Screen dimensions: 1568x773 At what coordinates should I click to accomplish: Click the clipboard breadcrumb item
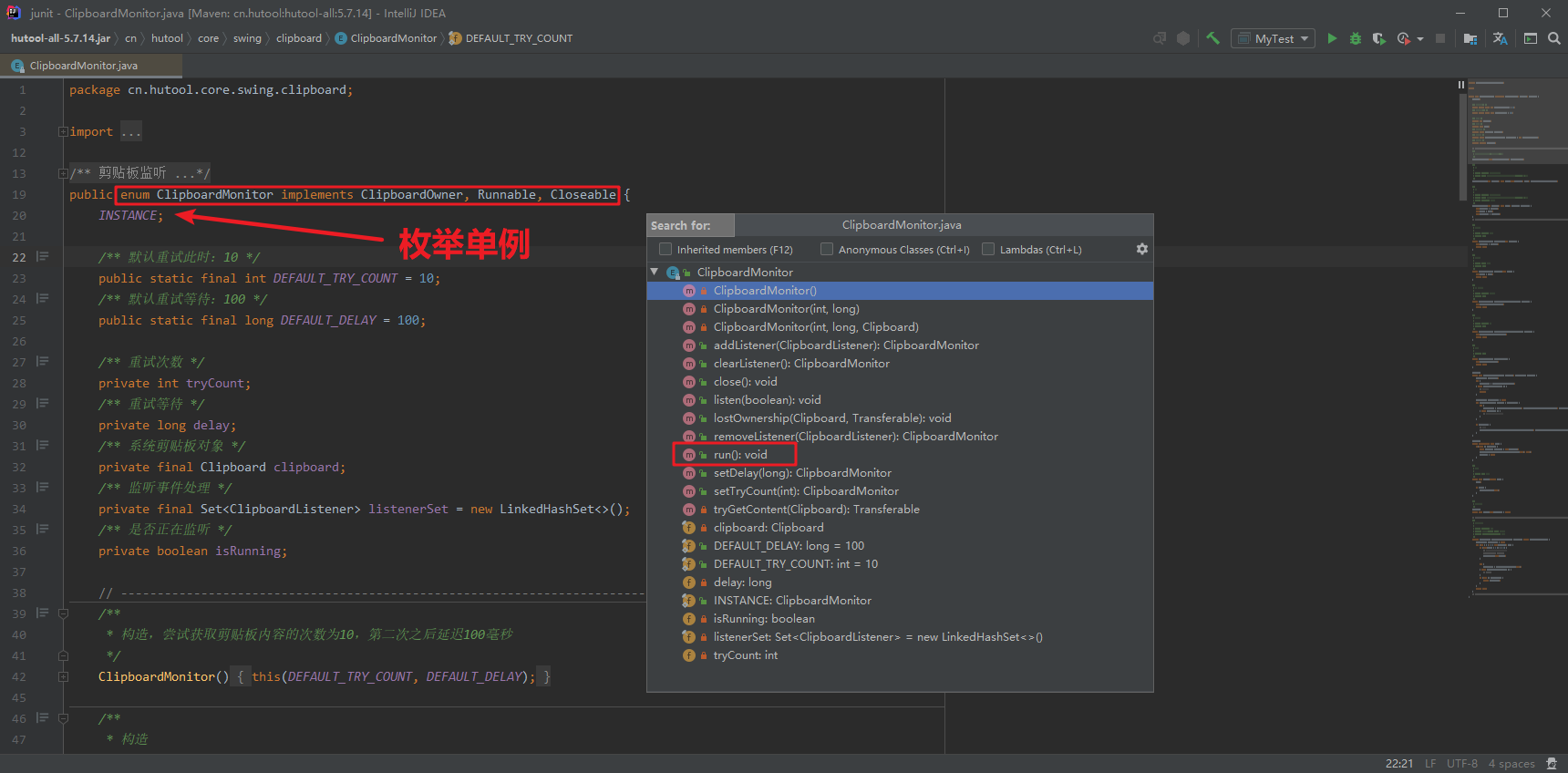pos(299,38)
